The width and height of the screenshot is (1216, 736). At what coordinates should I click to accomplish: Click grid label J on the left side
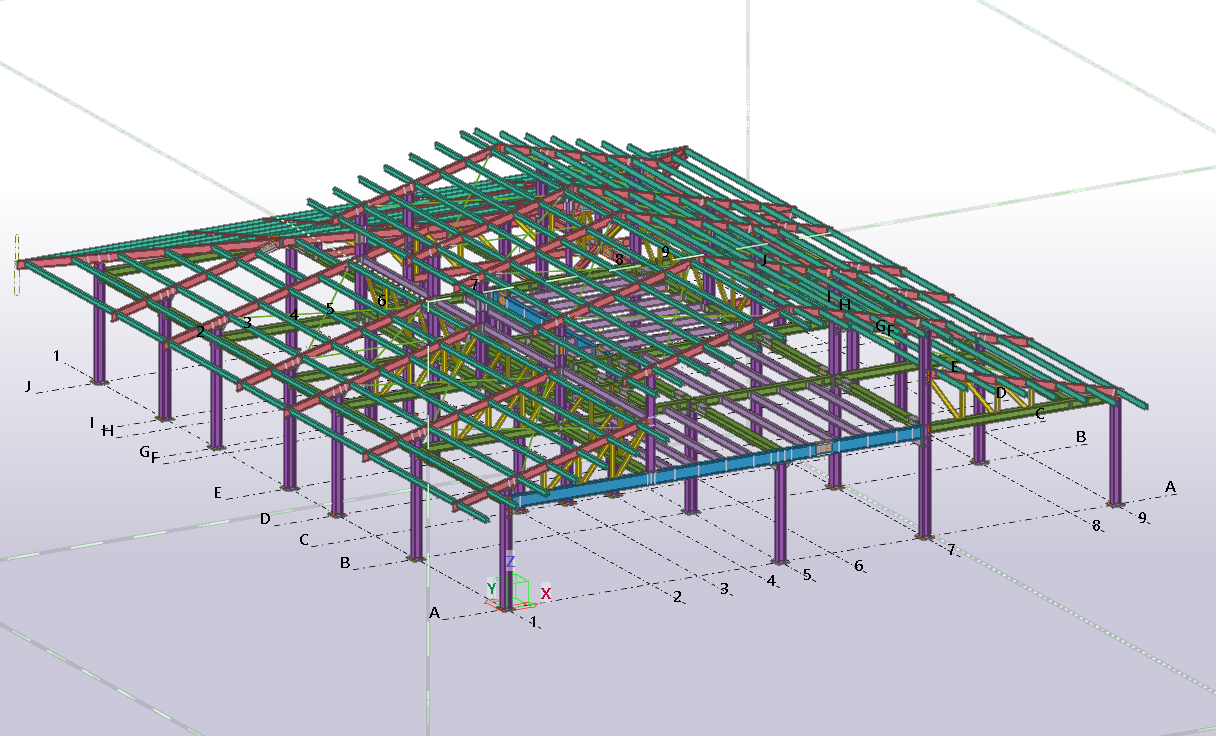click(x=28, y=386)
